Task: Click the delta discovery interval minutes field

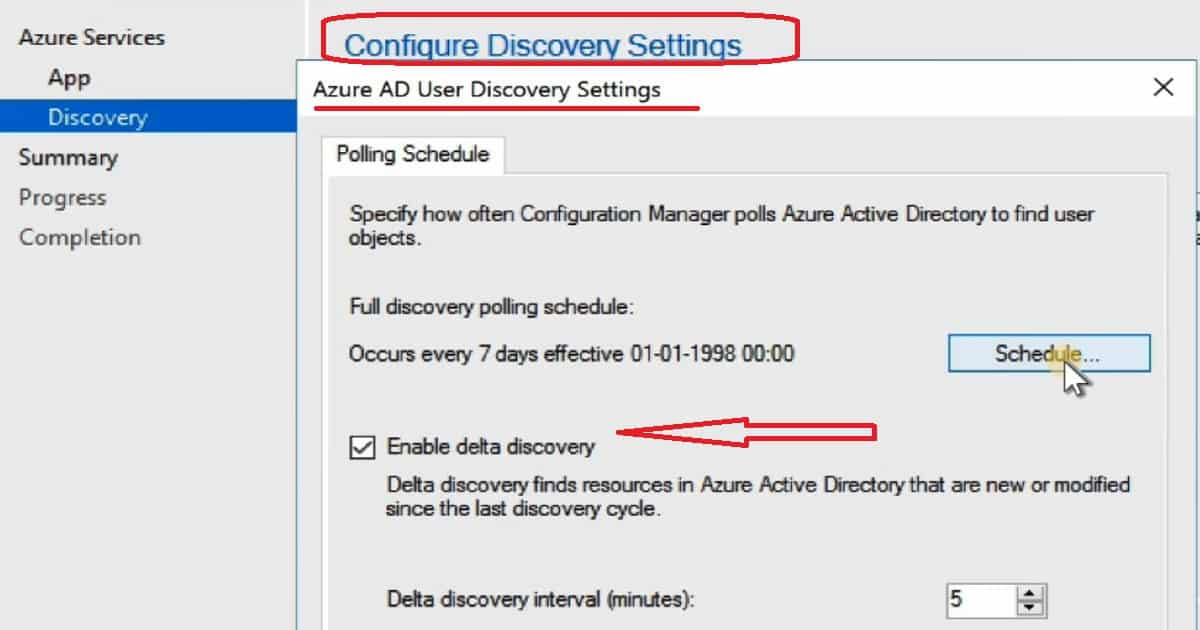Action: coord(981,600)
